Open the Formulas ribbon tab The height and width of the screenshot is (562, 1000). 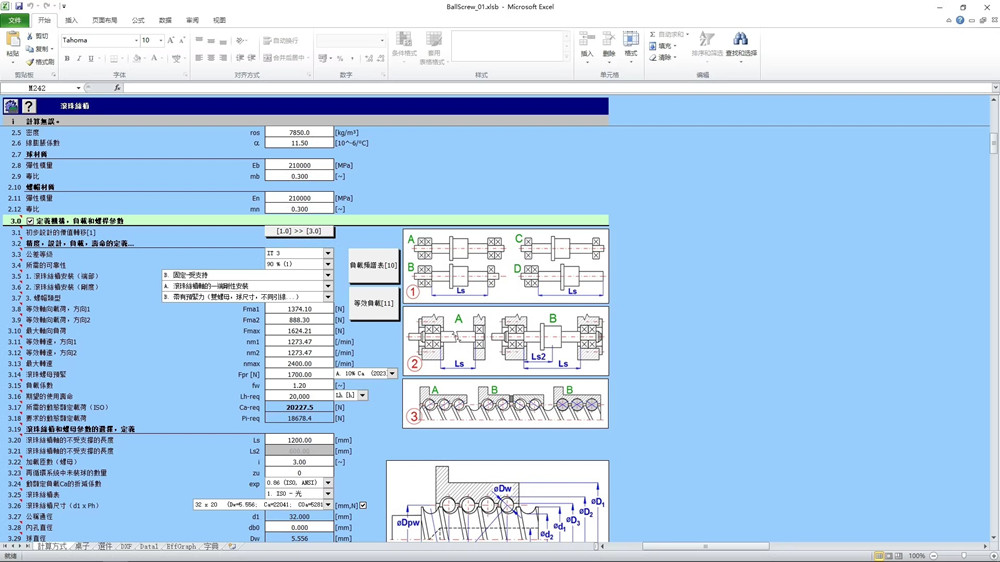coord(138,20)
